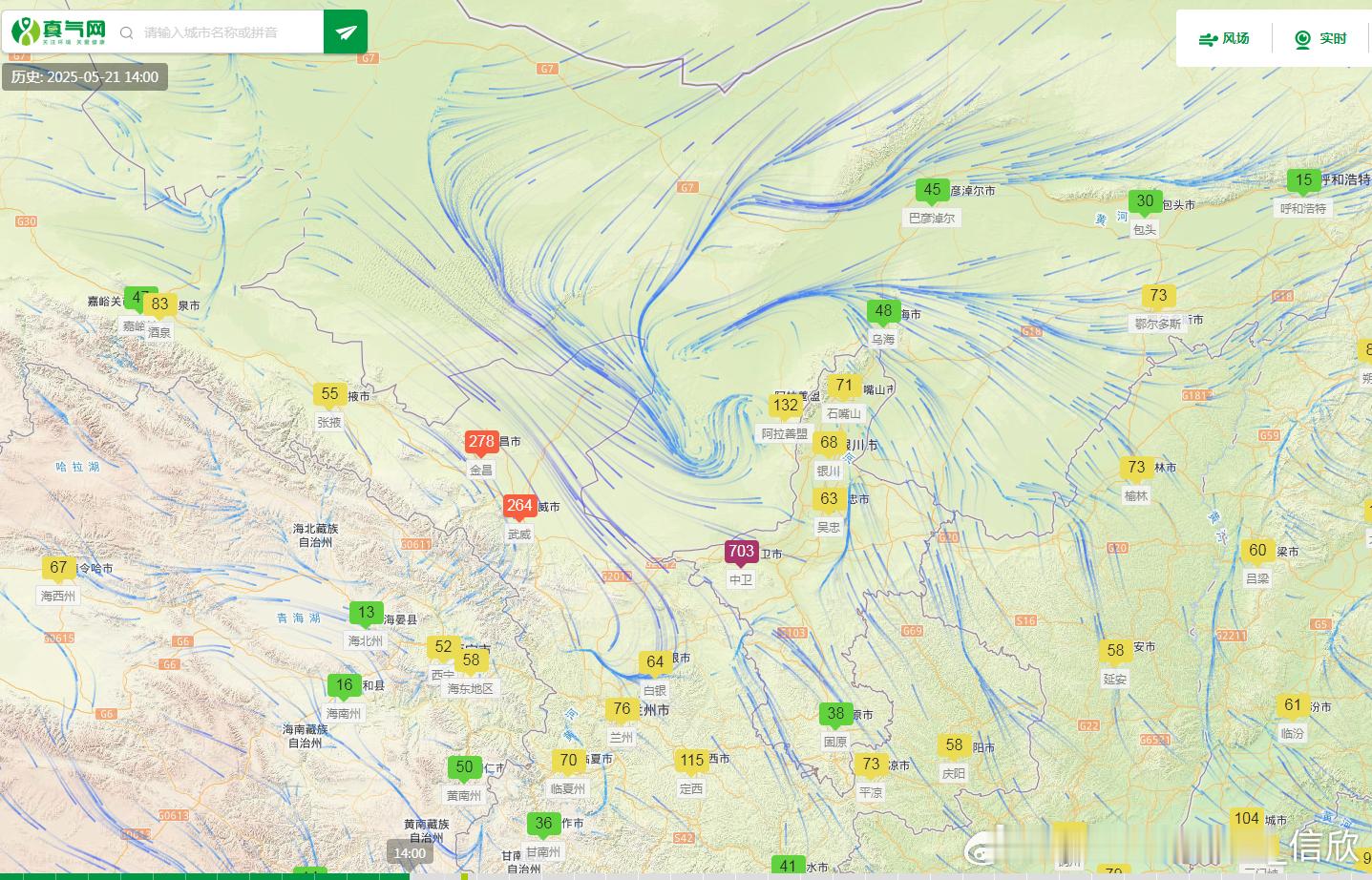Open the 兰州 AQI 76 marker
This screenshot has width=1372, height=880.
(622, 709)
